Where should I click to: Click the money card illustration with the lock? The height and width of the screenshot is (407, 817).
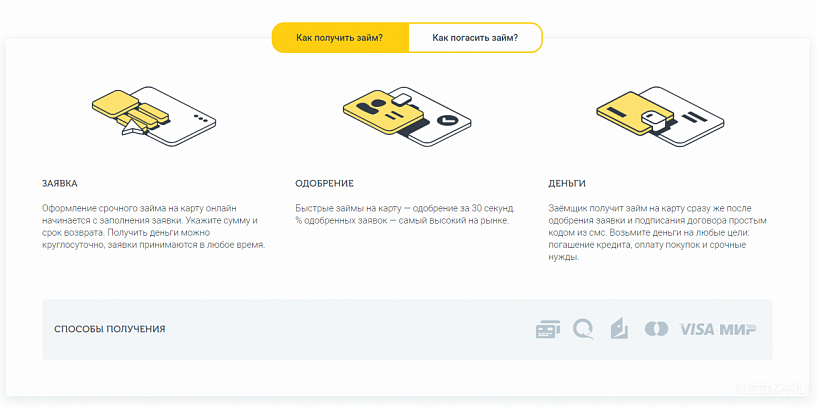660,116
